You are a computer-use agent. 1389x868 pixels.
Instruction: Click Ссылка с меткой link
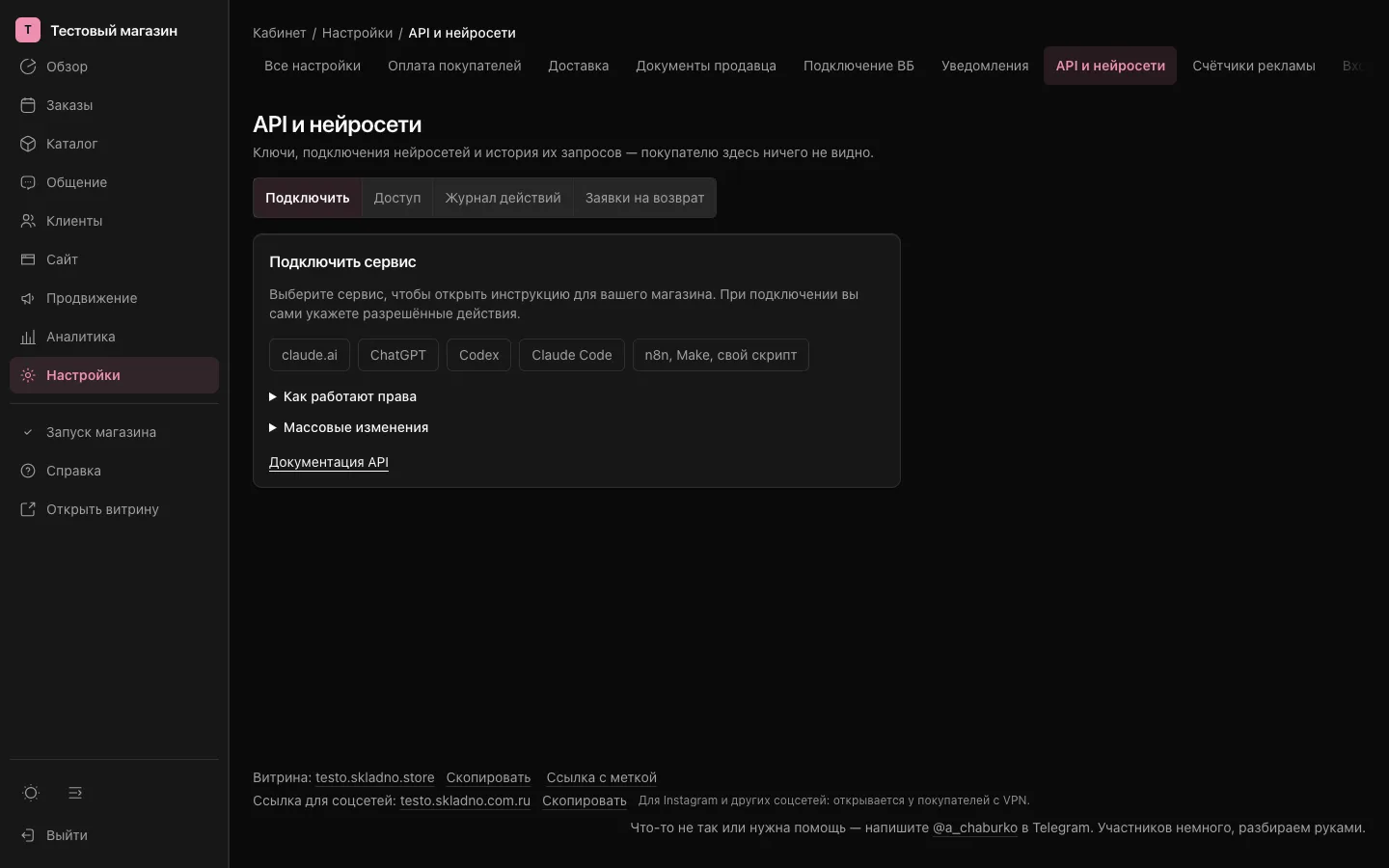[x=602, y=777]
